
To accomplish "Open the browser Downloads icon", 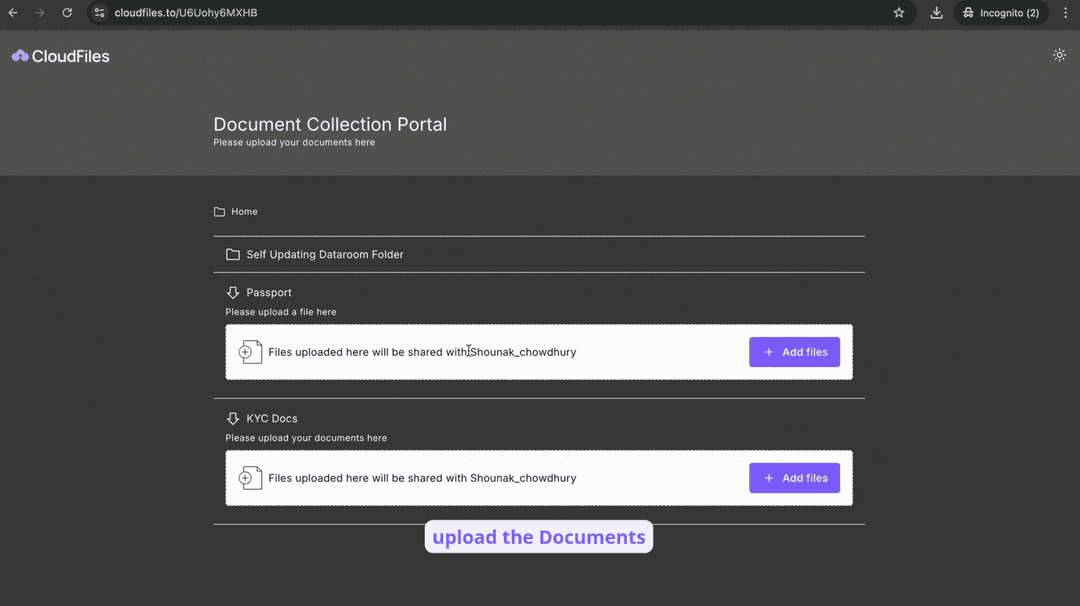I will point(936,13).
